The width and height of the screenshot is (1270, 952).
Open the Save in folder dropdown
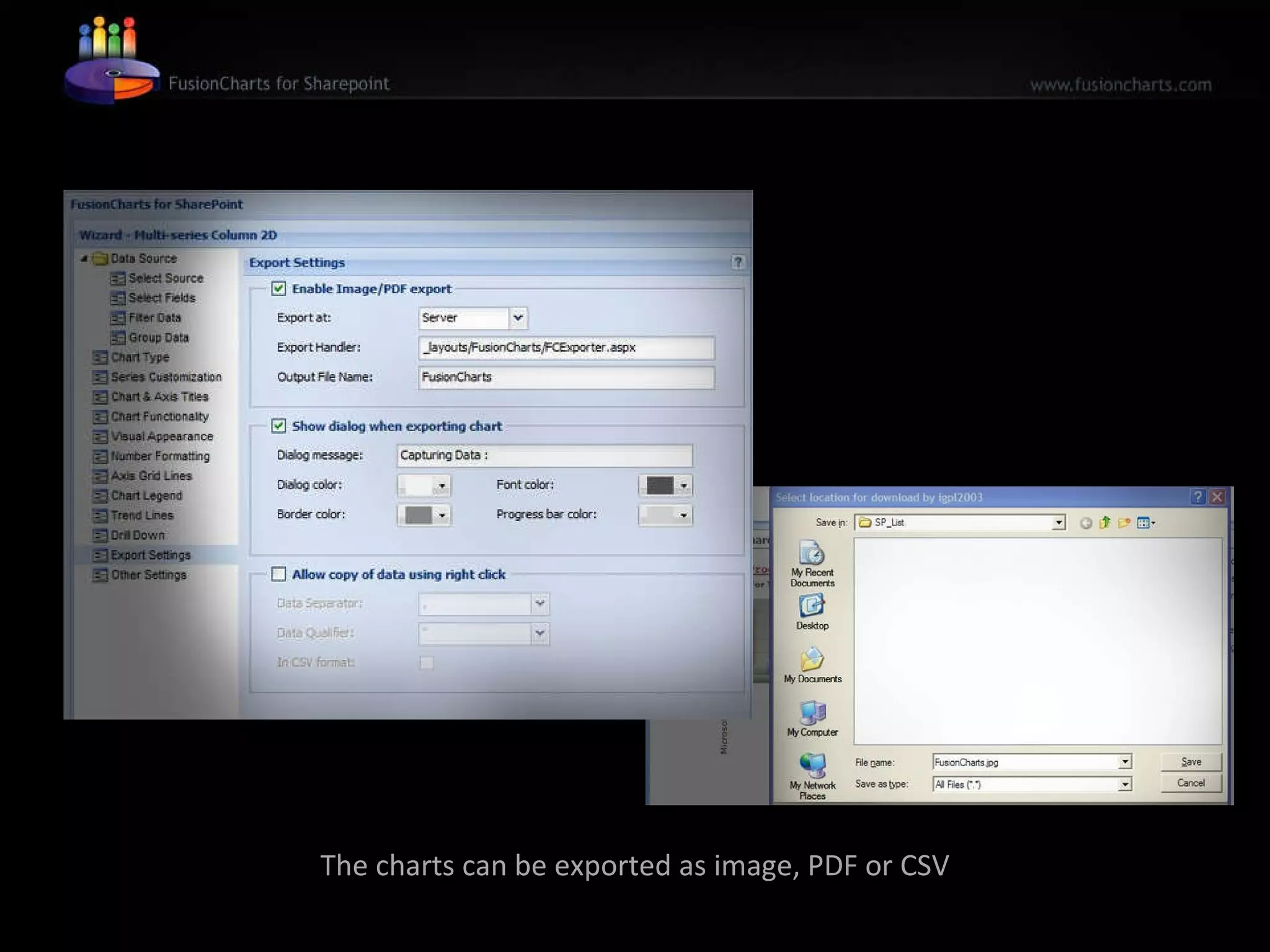[1059, 523]
